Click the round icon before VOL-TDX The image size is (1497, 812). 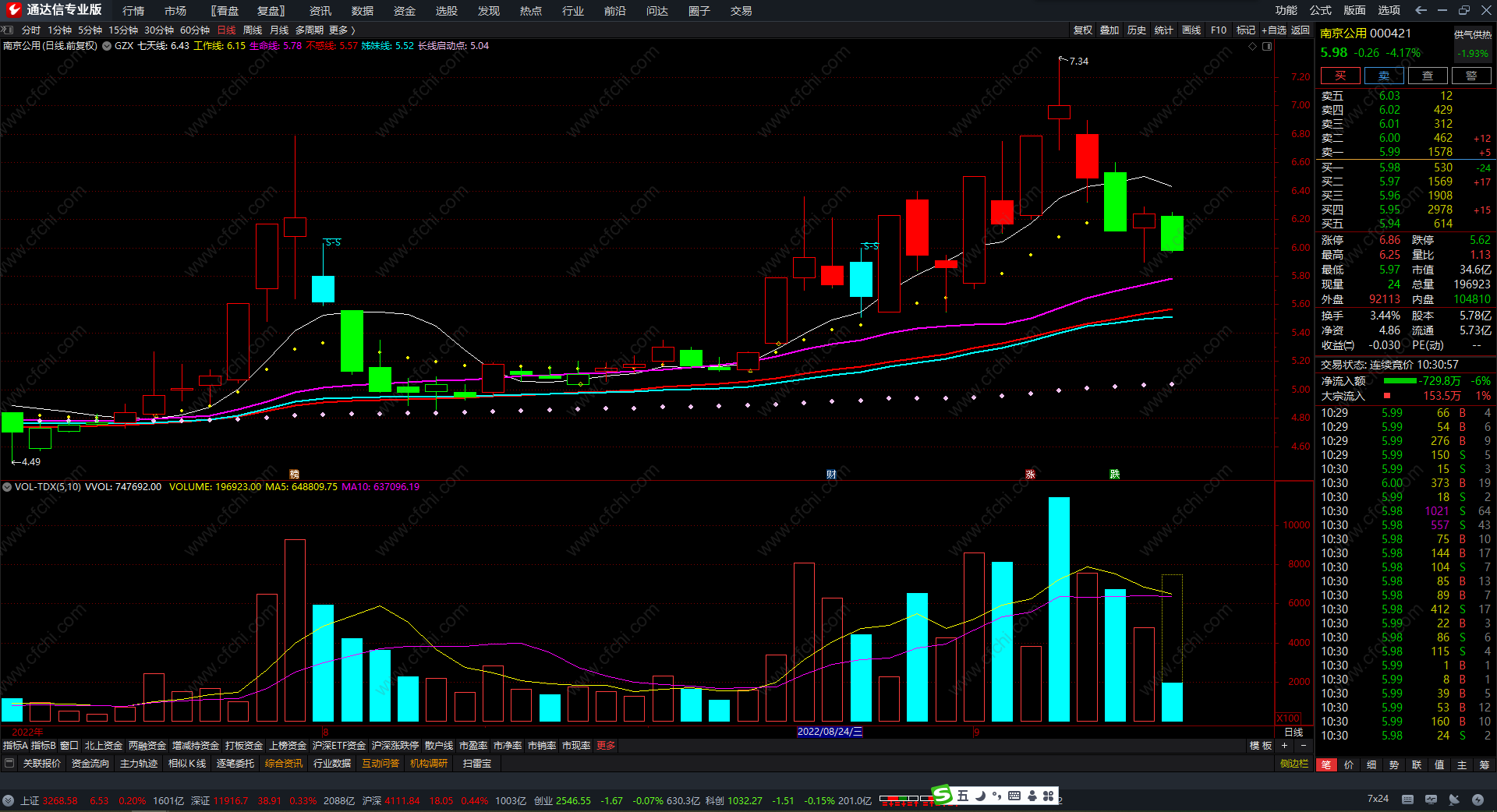[7, 487]
